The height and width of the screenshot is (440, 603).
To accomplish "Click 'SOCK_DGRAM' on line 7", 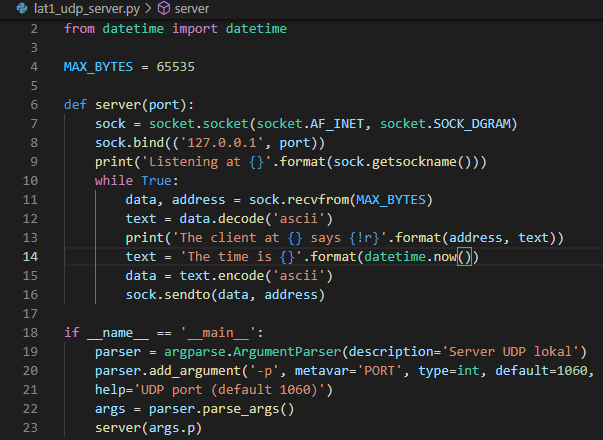I will pyautogui.click(x=472, y=124).
